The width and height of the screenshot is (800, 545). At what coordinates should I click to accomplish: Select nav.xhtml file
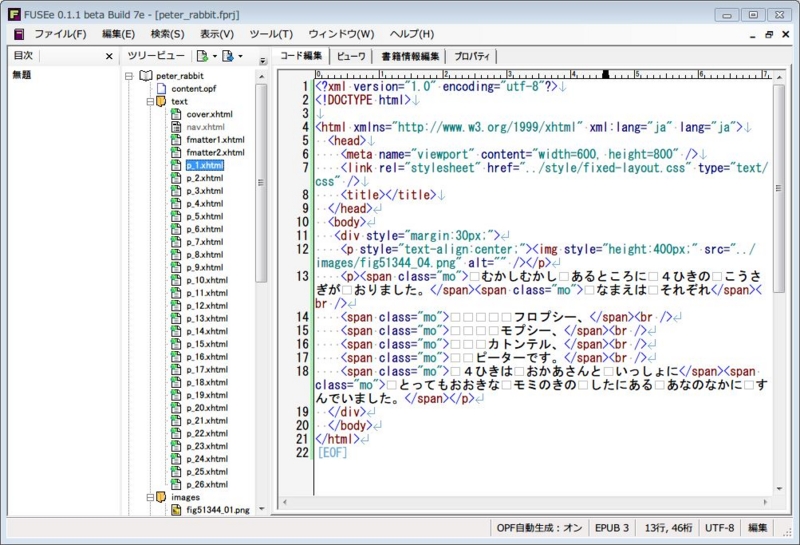click(x=205, y=127)
